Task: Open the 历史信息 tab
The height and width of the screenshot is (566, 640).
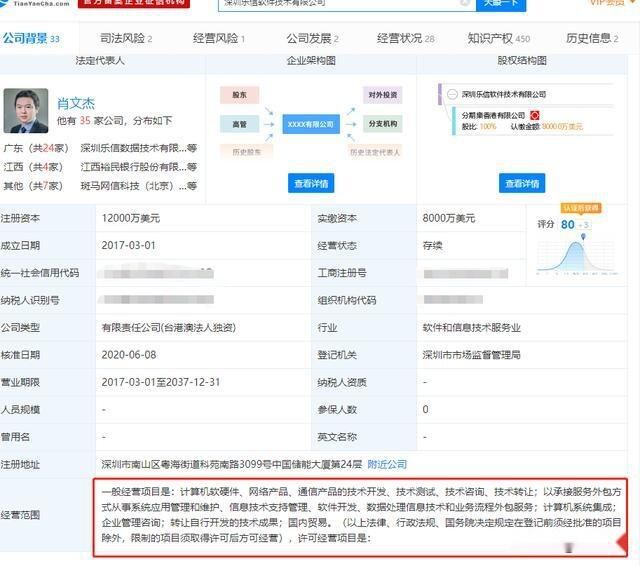Action: [x=592, y=39]
